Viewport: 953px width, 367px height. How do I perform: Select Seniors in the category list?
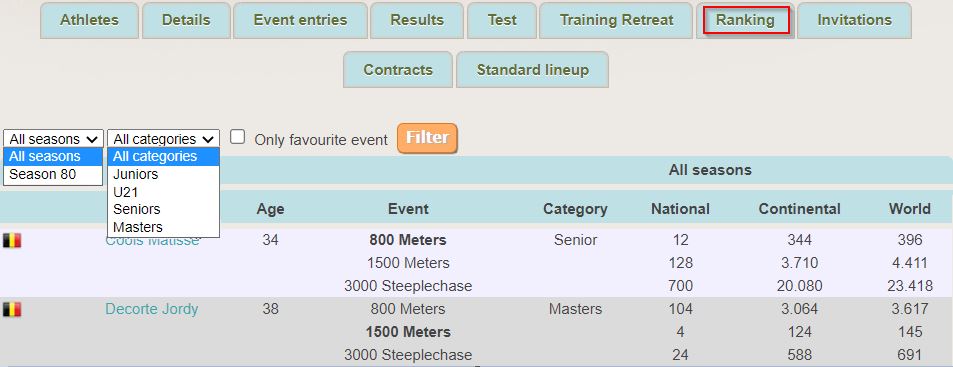click(x=163, y=210)
